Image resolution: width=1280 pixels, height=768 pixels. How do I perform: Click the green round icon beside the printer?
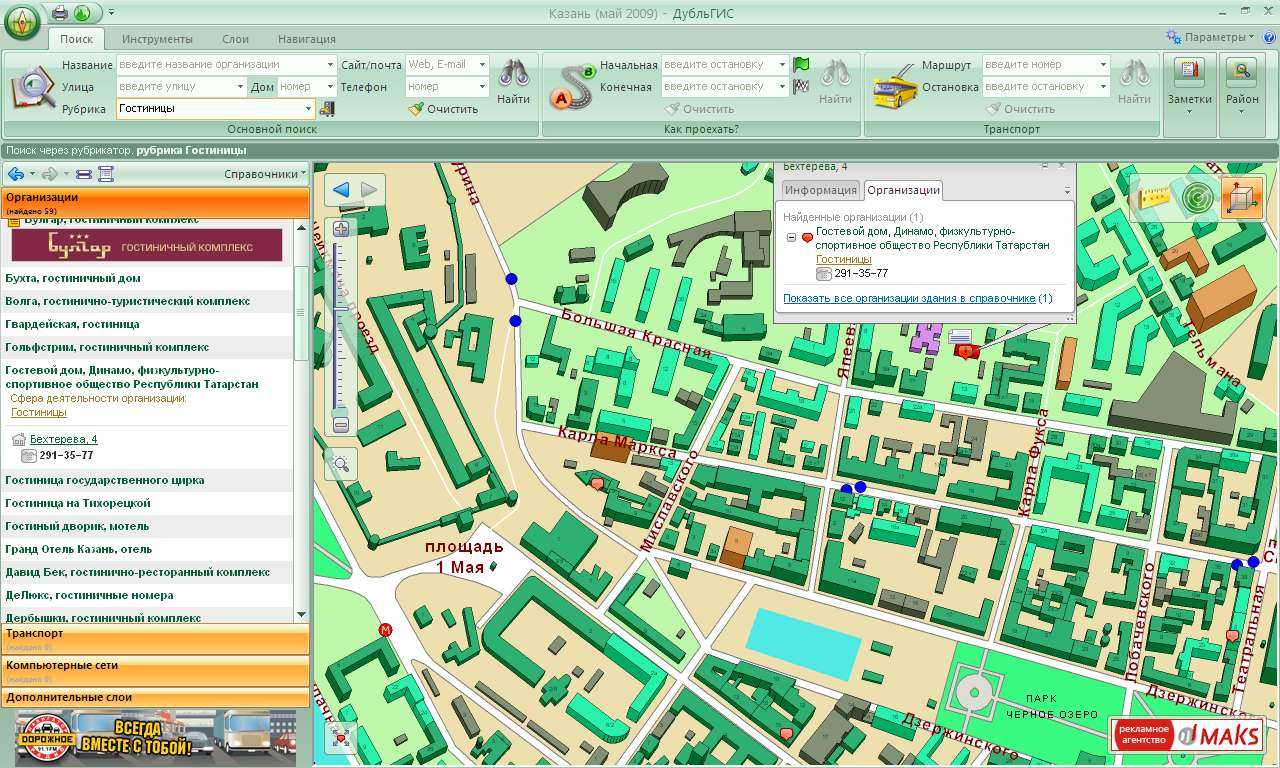(x=82, y=13)
